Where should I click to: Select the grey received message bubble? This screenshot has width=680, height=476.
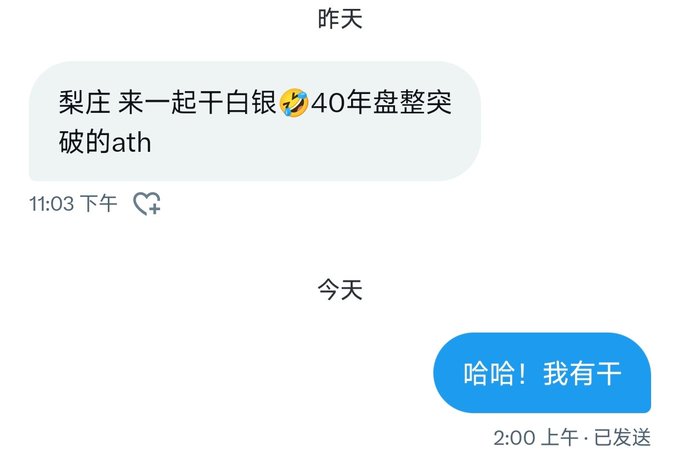[255, 121]
